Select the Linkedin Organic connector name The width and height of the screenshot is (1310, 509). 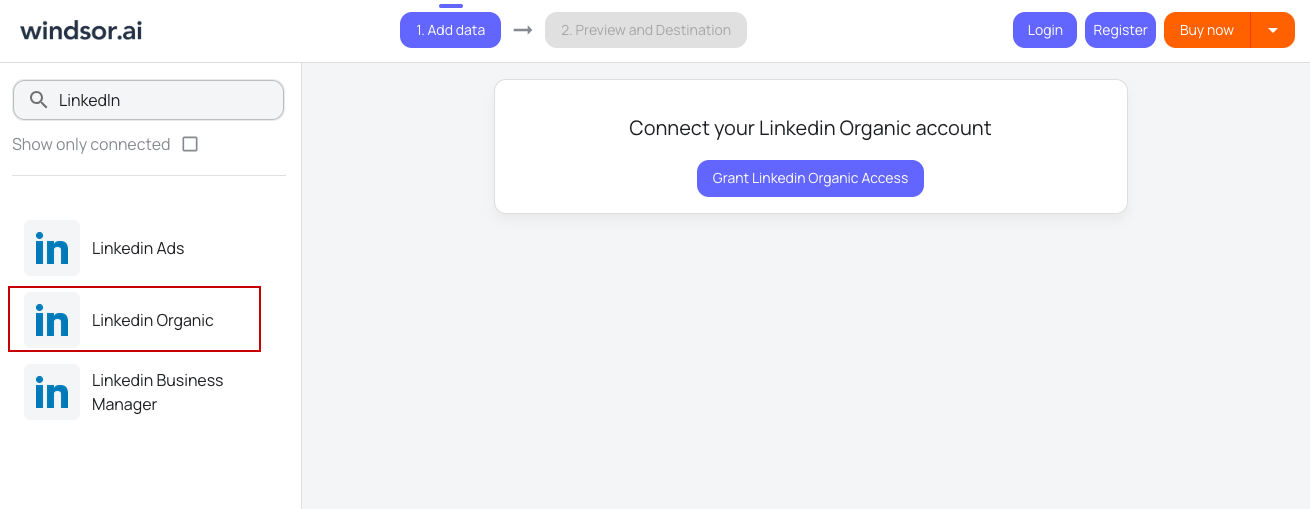153,320
